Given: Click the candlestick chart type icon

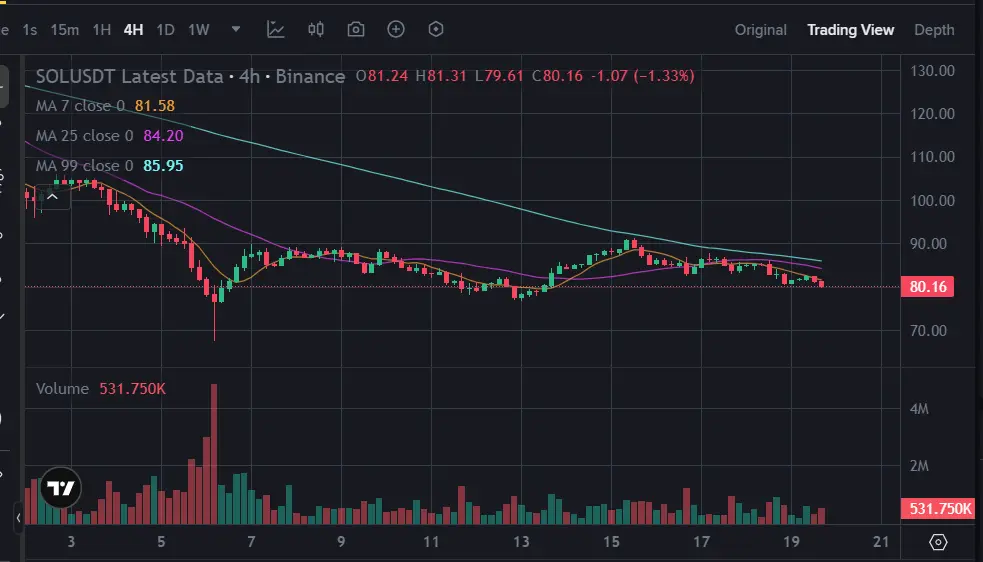Looking at the screenshot, I should (x=316, y=29).
